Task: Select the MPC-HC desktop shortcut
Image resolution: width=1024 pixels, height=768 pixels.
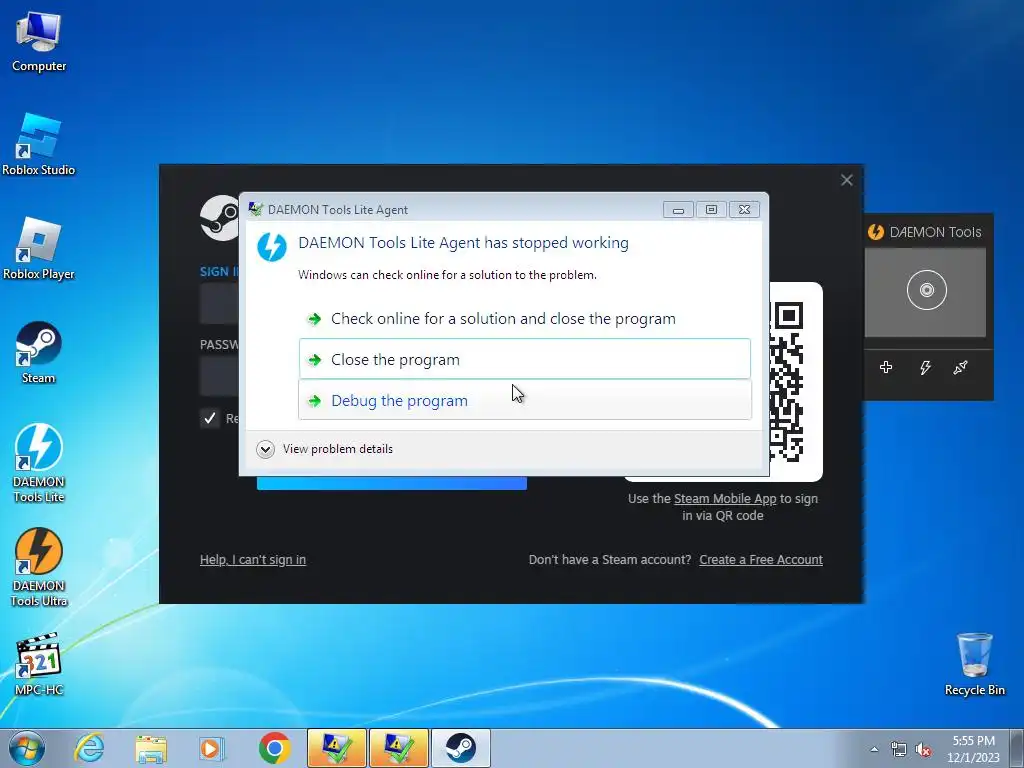Action: [39, 664]
